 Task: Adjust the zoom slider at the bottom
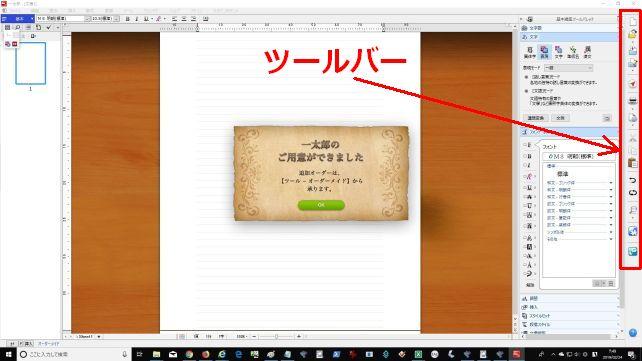click(x=276, y=336)
